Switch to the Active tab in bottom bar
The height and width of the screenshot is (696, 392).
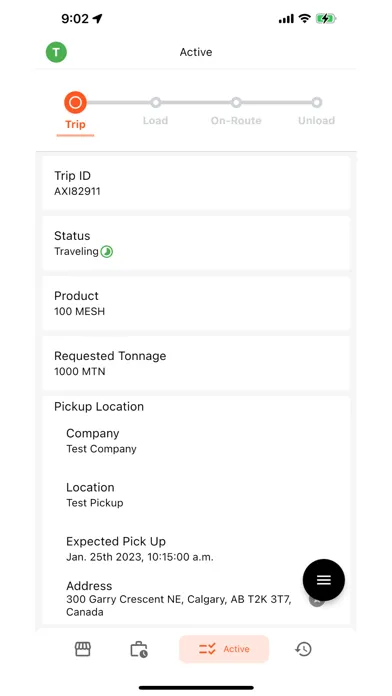pos(224,649)
